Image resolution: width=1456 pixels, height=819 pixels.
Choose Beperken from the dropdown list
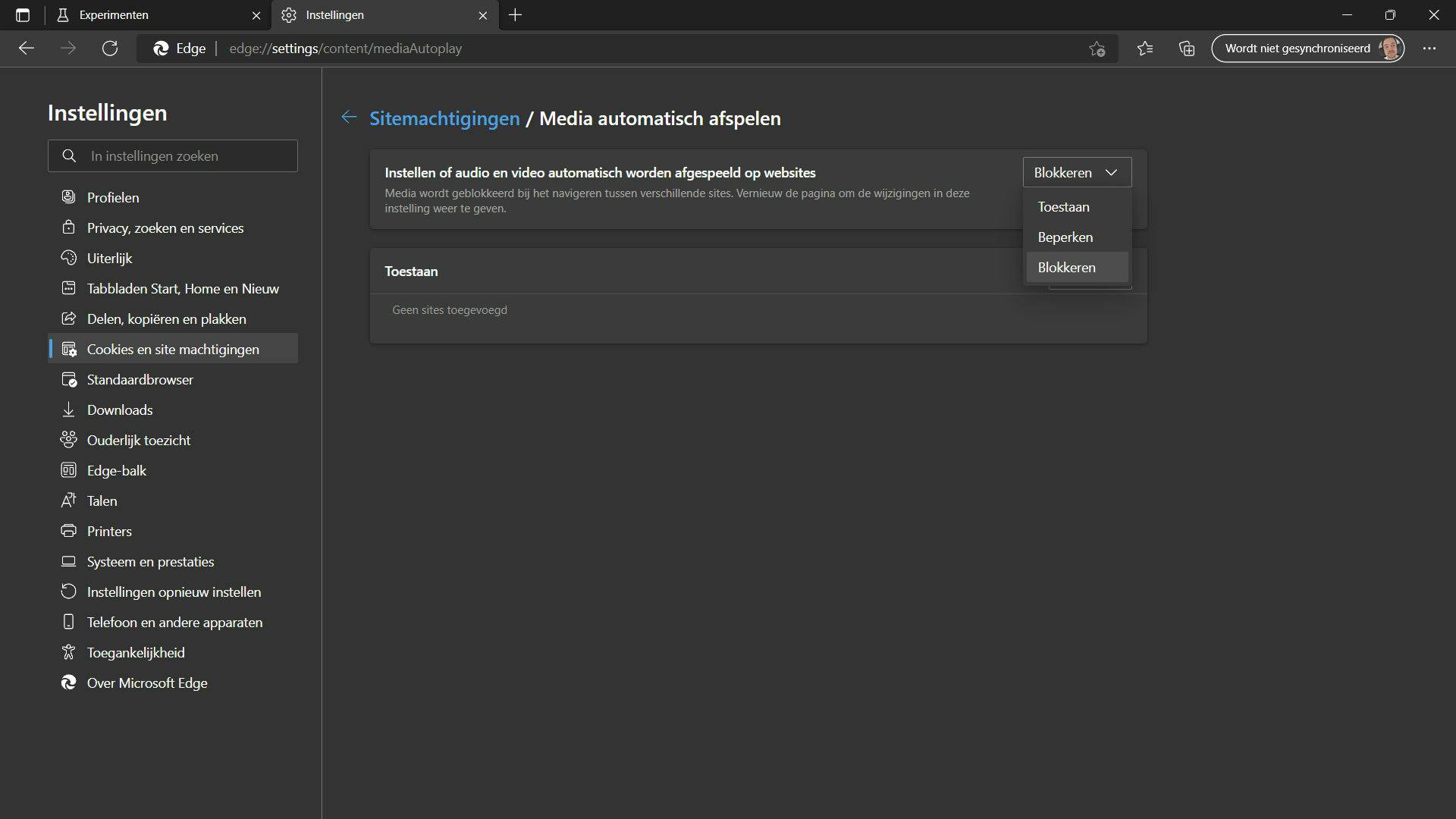[1065, 237]
